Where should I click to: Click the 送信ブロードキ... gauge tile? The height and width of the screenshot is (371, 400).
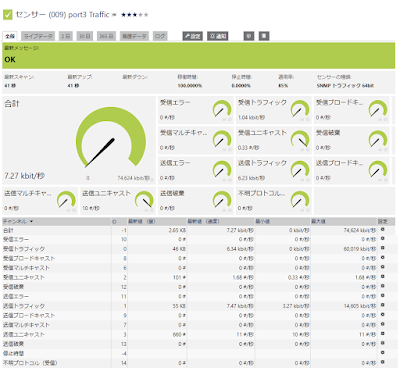coord(352,171)
